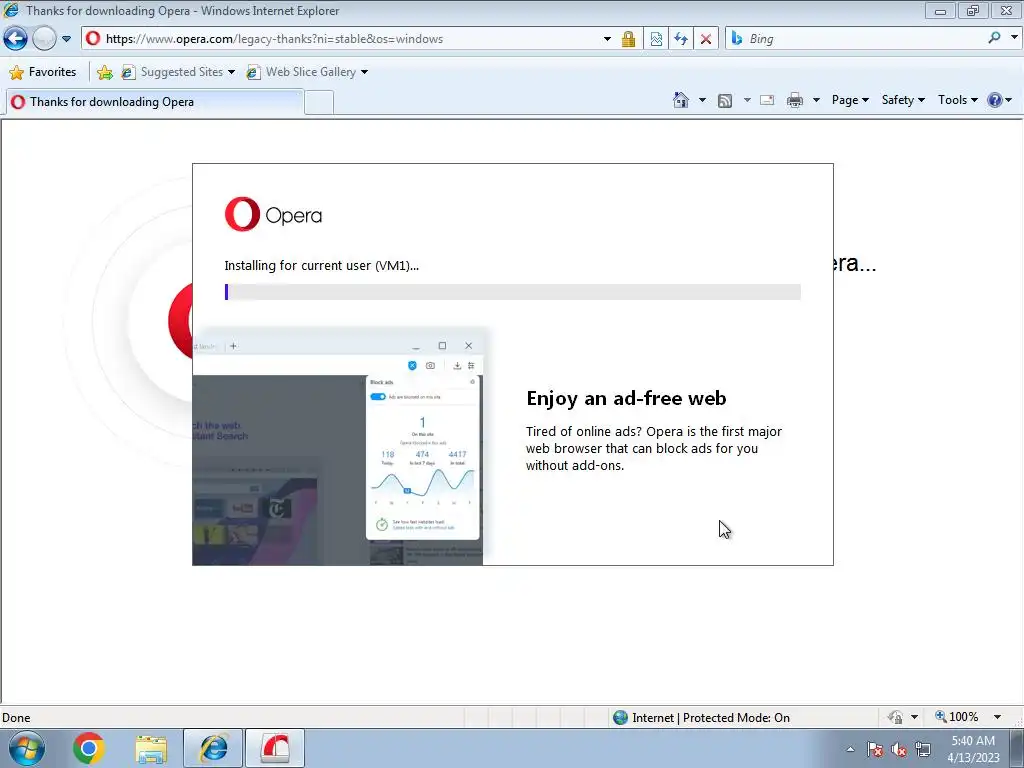Click the red stop loading icon
Viewport: 1024px width, 768px height.
(706, 39)
